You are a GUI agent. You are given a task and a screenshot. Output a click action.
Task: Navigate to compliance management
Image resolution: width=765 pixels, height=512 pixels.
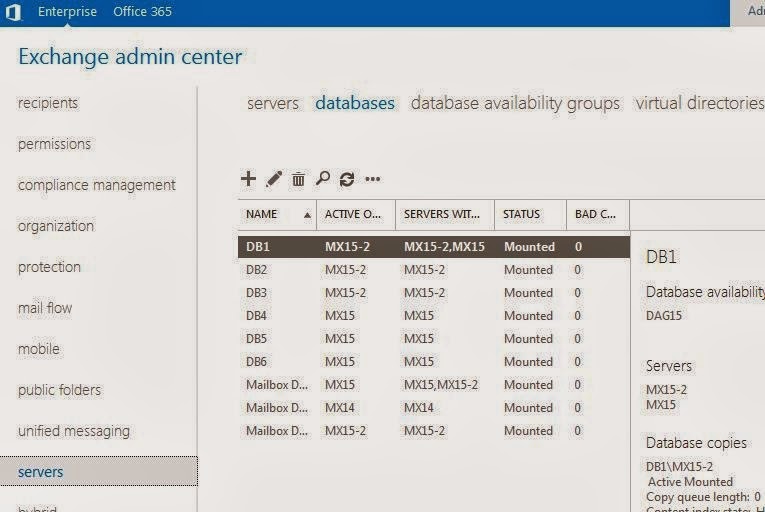[97, 185]
